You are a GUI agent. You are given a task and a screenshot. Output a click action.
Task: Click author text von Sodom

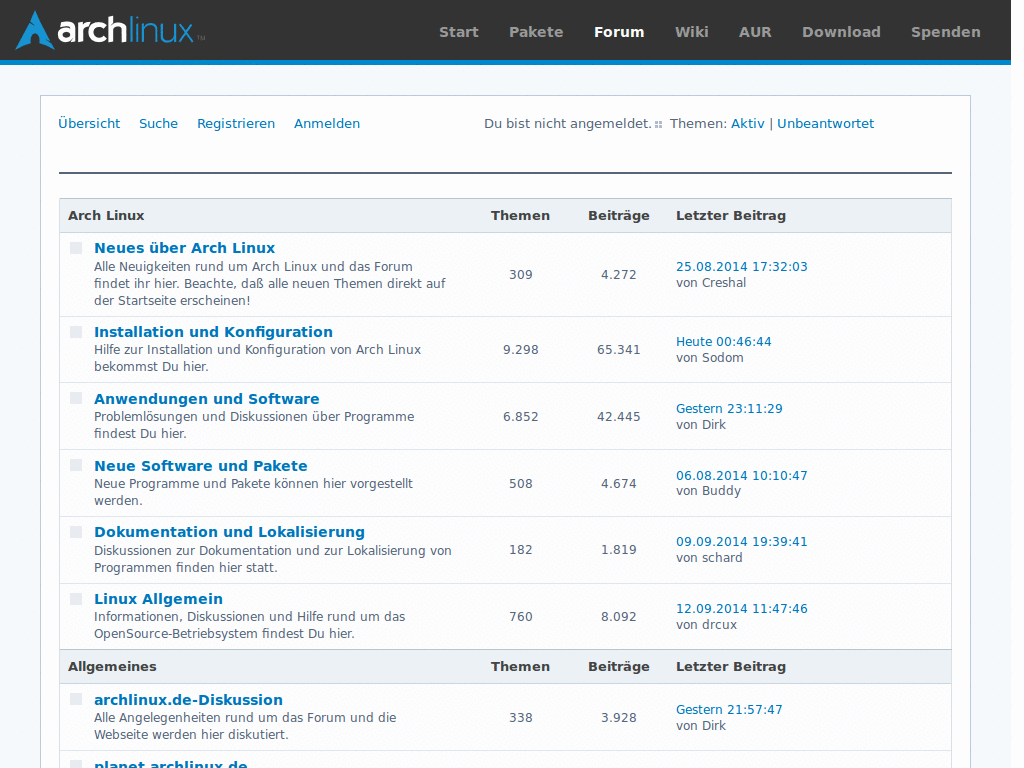click(709, 358)
